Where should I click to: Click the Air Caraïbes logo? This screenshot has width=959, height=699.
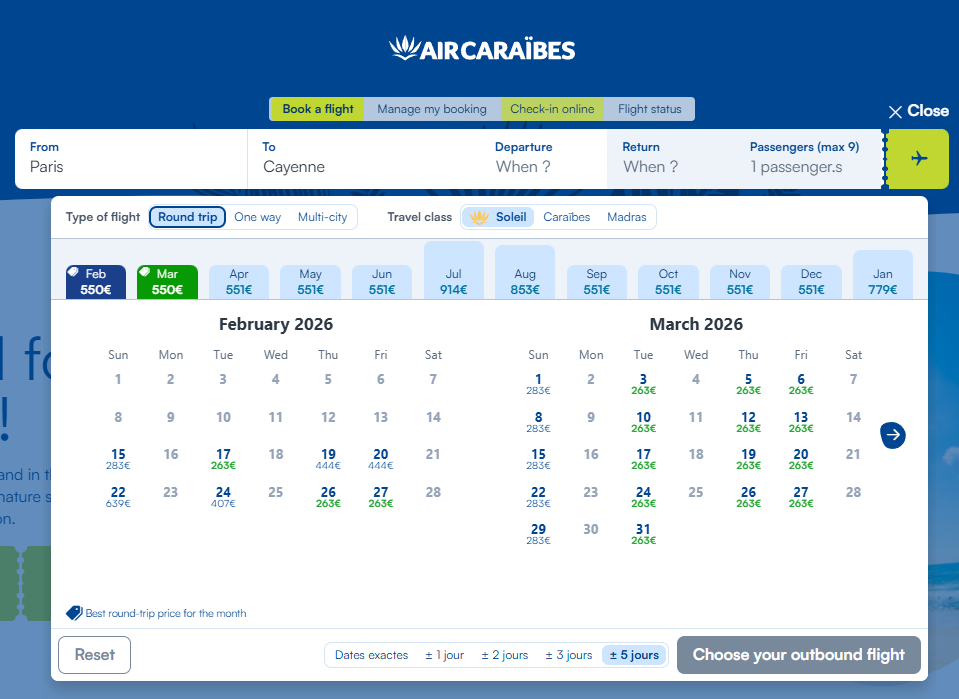pos(482,49)
